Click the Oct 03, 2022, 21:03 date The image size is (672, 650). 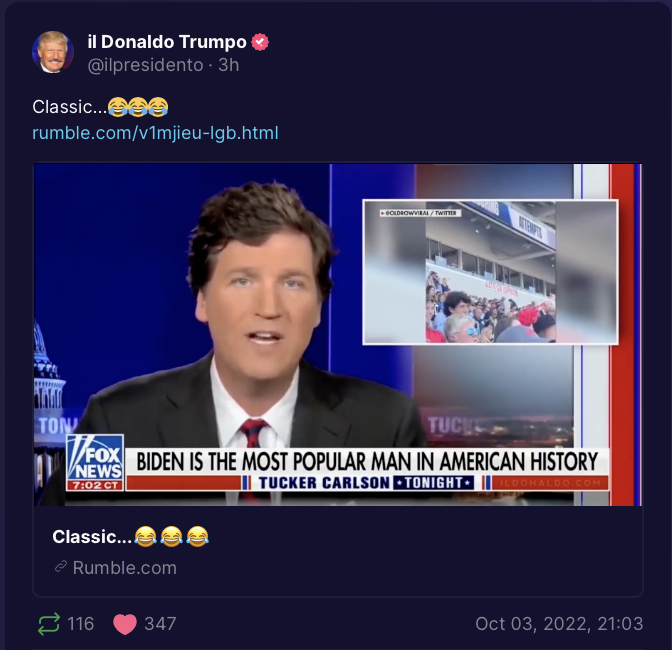click(x=559, y=624)
